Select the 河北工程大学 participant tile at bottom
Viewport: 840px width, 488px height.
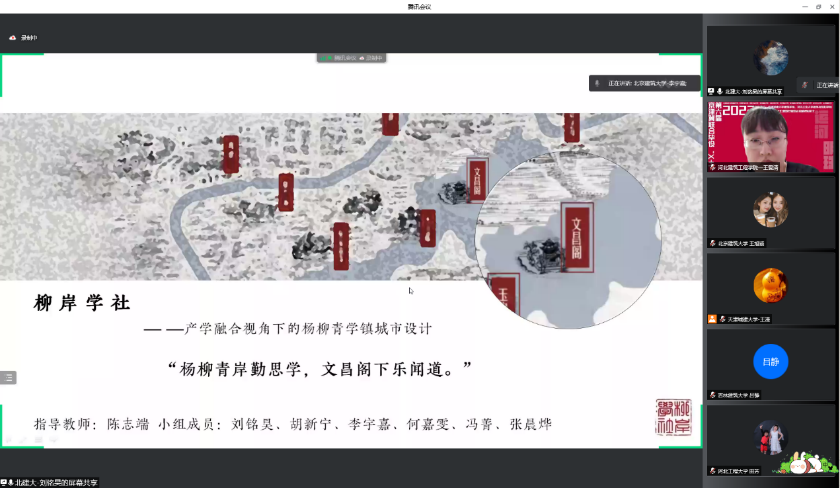point(770,438)
